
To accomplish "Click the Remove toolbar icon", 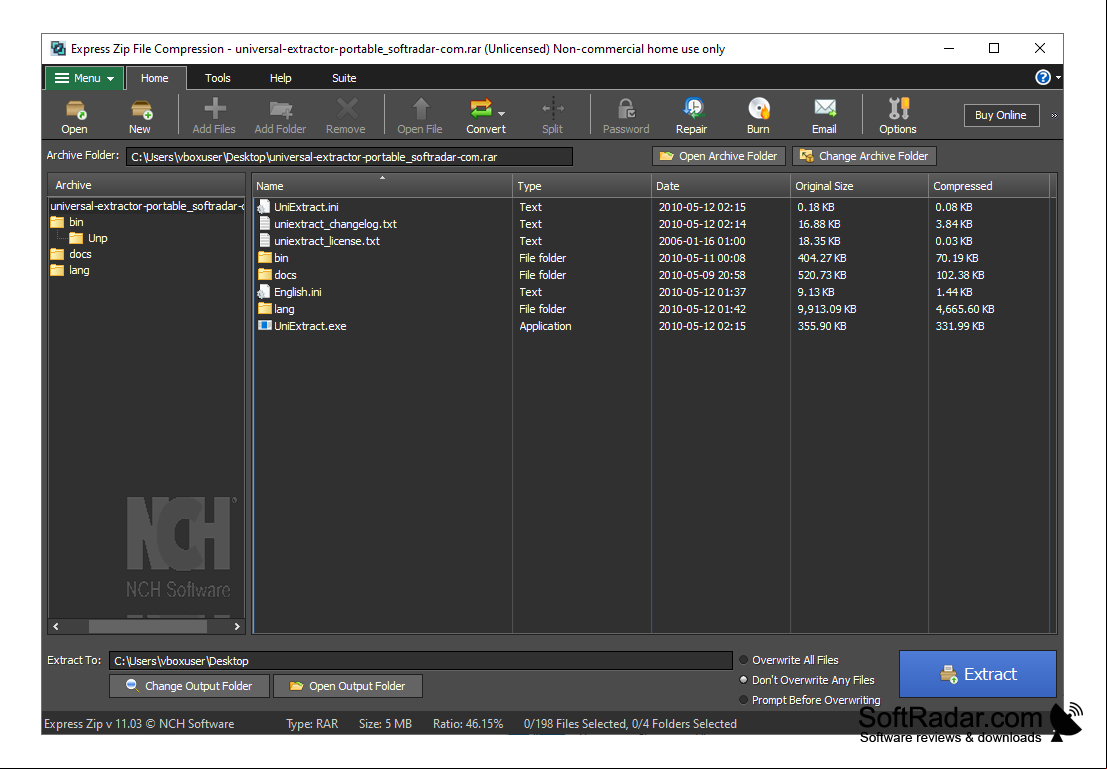I will pos(346,109).
